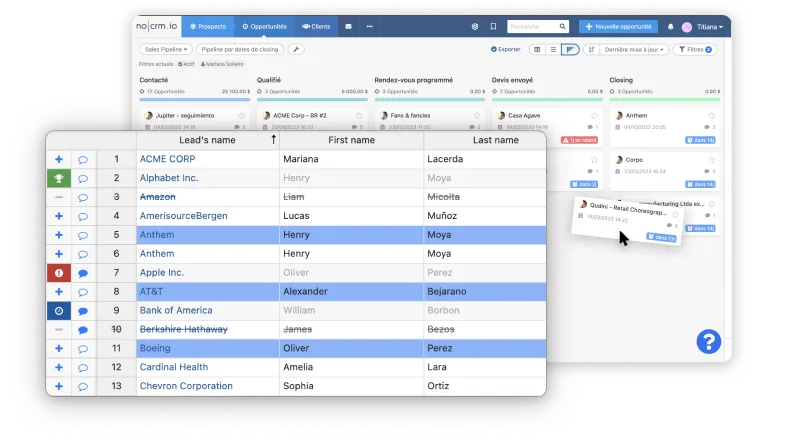Go to the Prospects tab

[208, 27]
